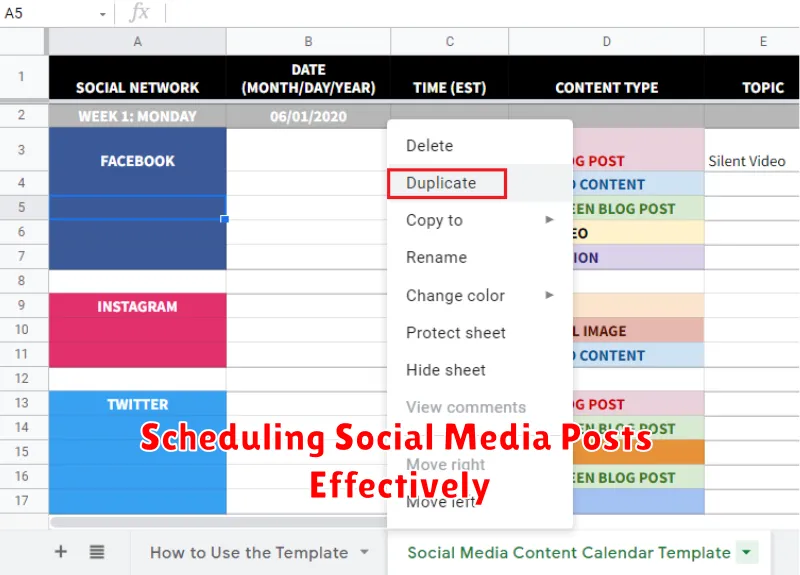Click the blue content cell in row 17
This screenshot has width=800, height=575.
638,501
